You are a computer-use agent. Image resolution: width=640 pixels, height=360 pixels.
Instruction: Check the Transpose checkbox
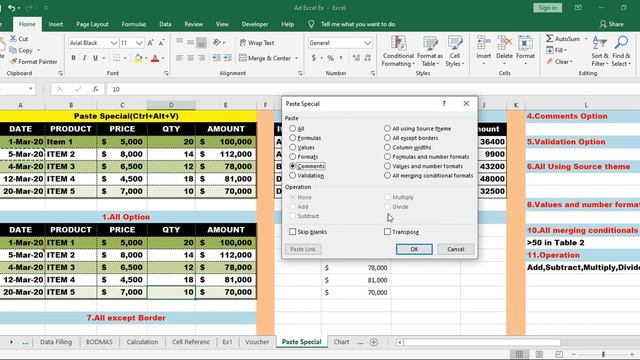(387, 232)
